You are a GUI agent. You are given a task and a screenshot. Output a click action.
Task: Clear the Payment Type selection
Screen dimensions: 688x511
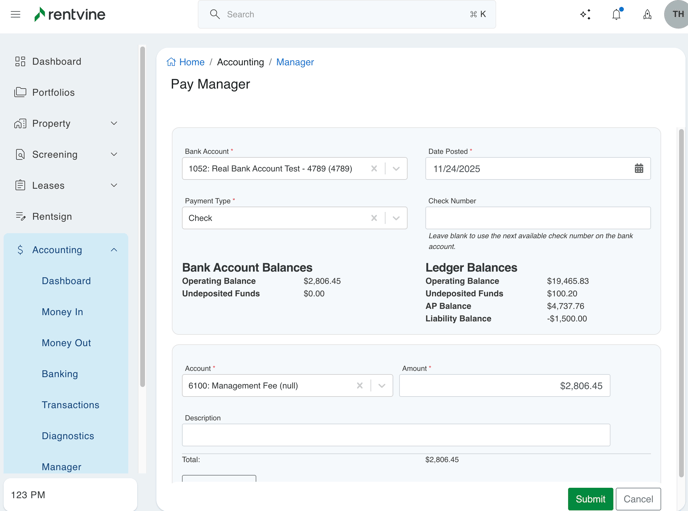pyautogui.click(x=374, y=218)
